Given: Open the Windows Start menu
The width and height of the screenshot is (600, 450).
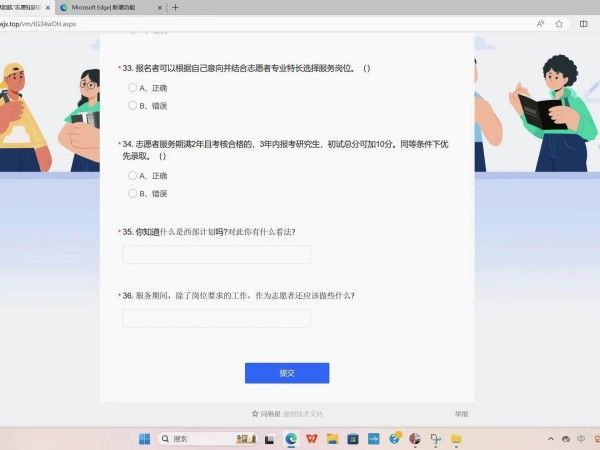Looking at the screenshot, I should pos(144,438).
